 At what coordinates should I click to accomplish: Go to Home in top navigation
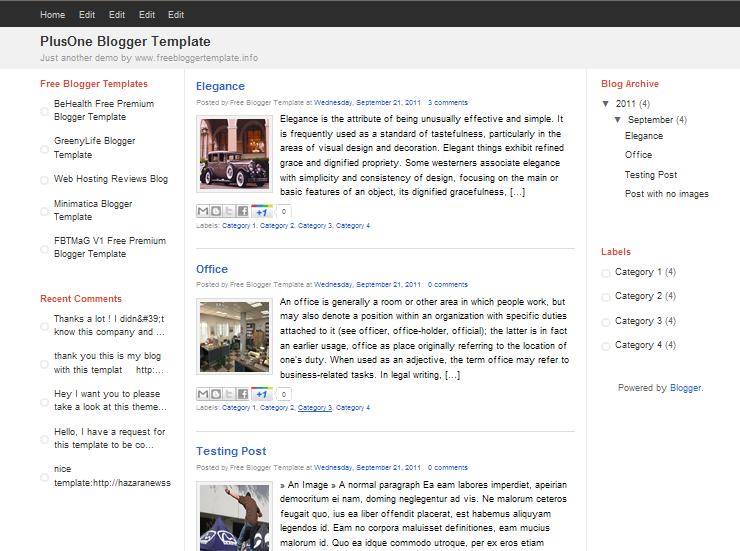click(52, 15)
